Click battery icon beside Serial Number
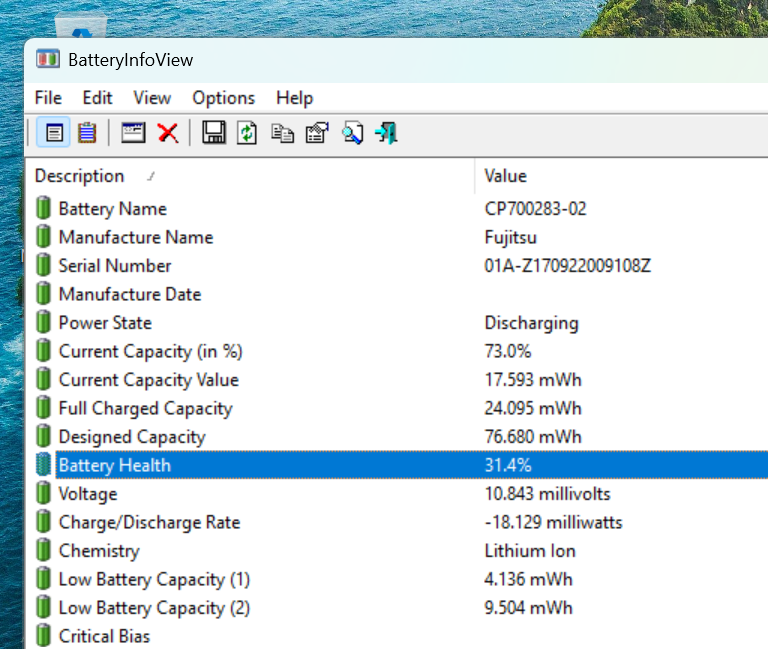This screenshot has height=649, width=768. (x=44, y=264)
